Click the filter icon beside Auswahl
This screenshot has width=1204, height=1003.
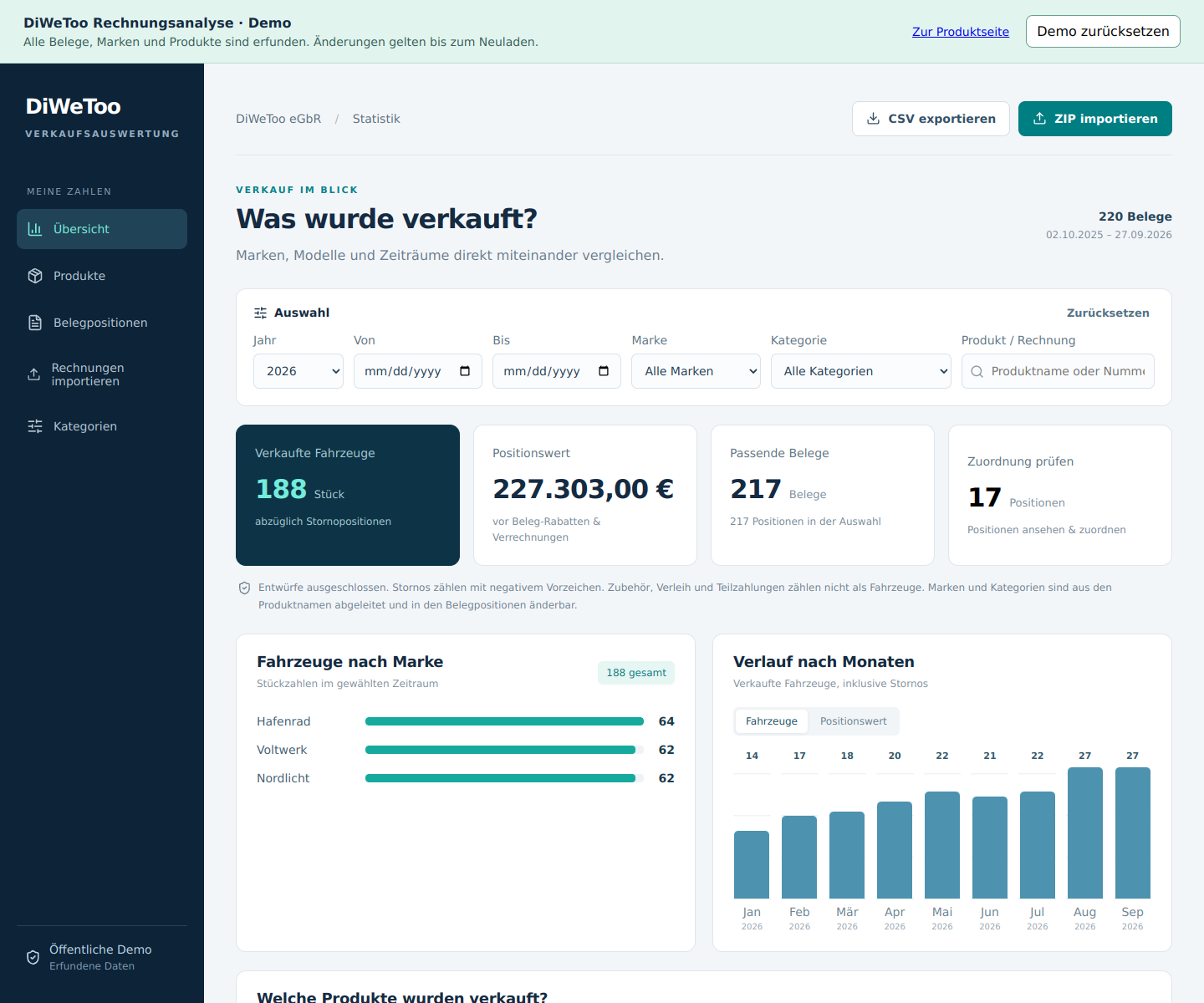261,313
